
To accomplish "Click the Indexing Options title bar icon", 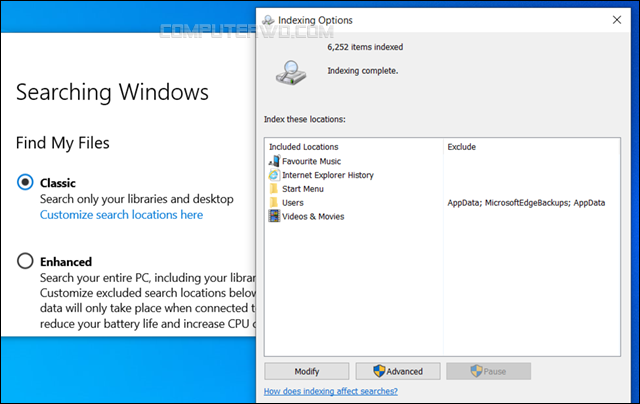I will [x=268, y=20].
